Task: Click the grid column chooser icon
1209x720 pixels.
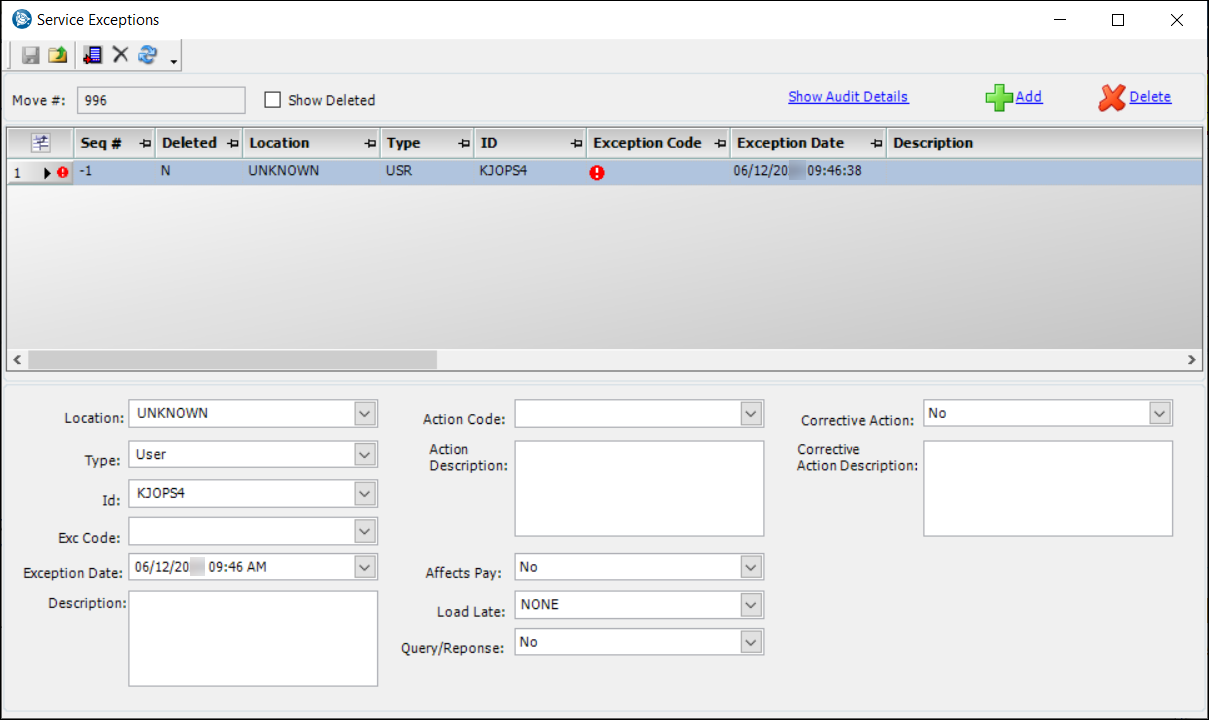Action: tap(40, 143)
